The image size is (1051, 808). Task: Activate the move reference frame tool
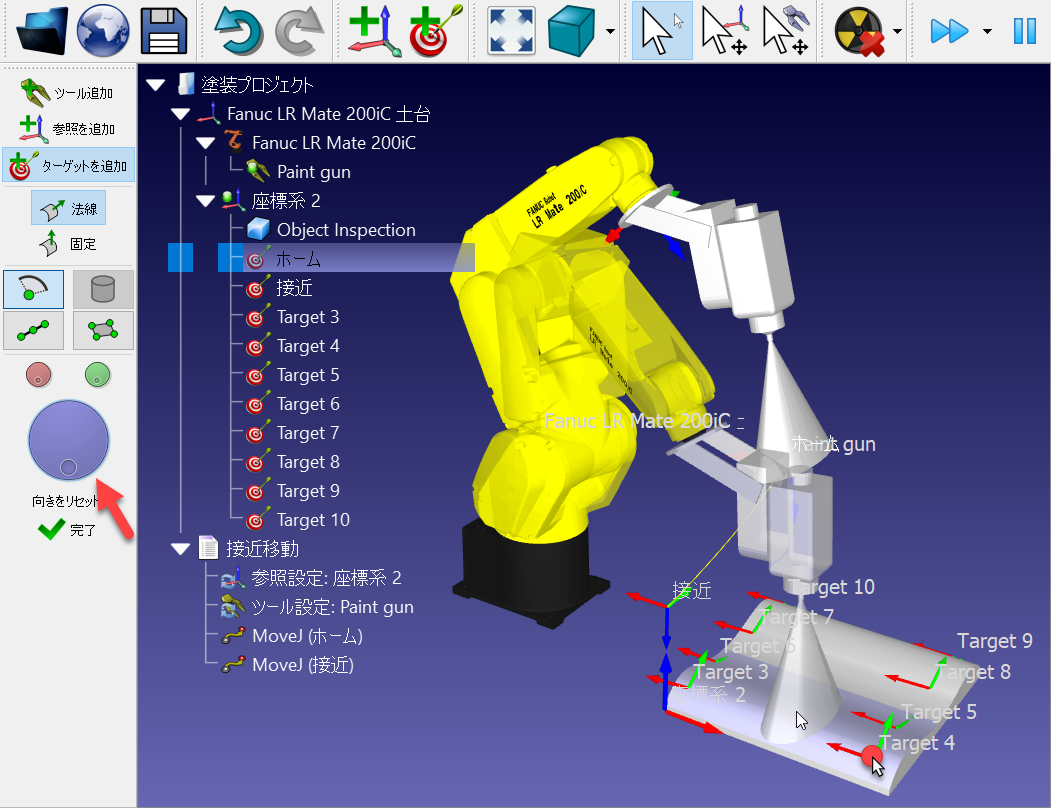pyautogui.click(x=725, y=31)
